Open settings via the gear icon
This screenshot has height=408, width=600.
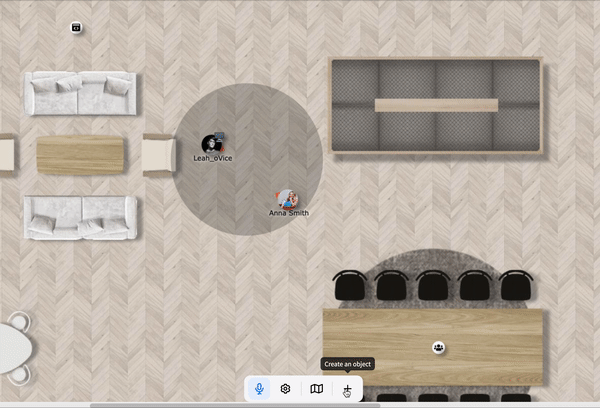285,389
